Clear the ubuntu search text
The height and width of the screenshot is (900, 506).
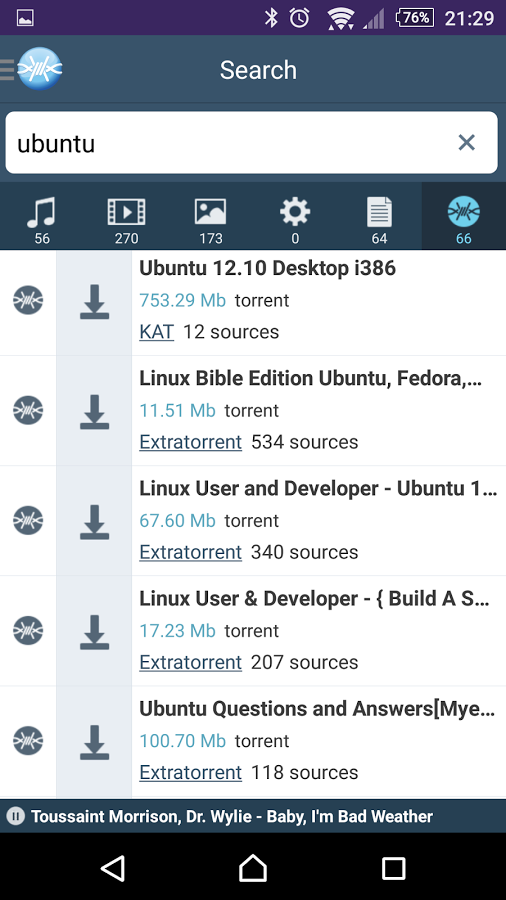[466, 142]
